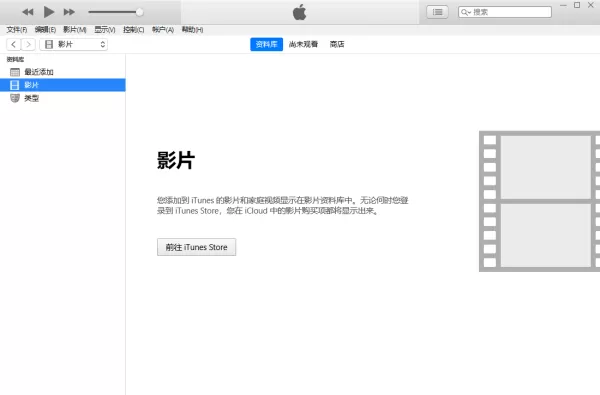
Task: Click the 资料库 sidebar section header
Action: point(15,59)
